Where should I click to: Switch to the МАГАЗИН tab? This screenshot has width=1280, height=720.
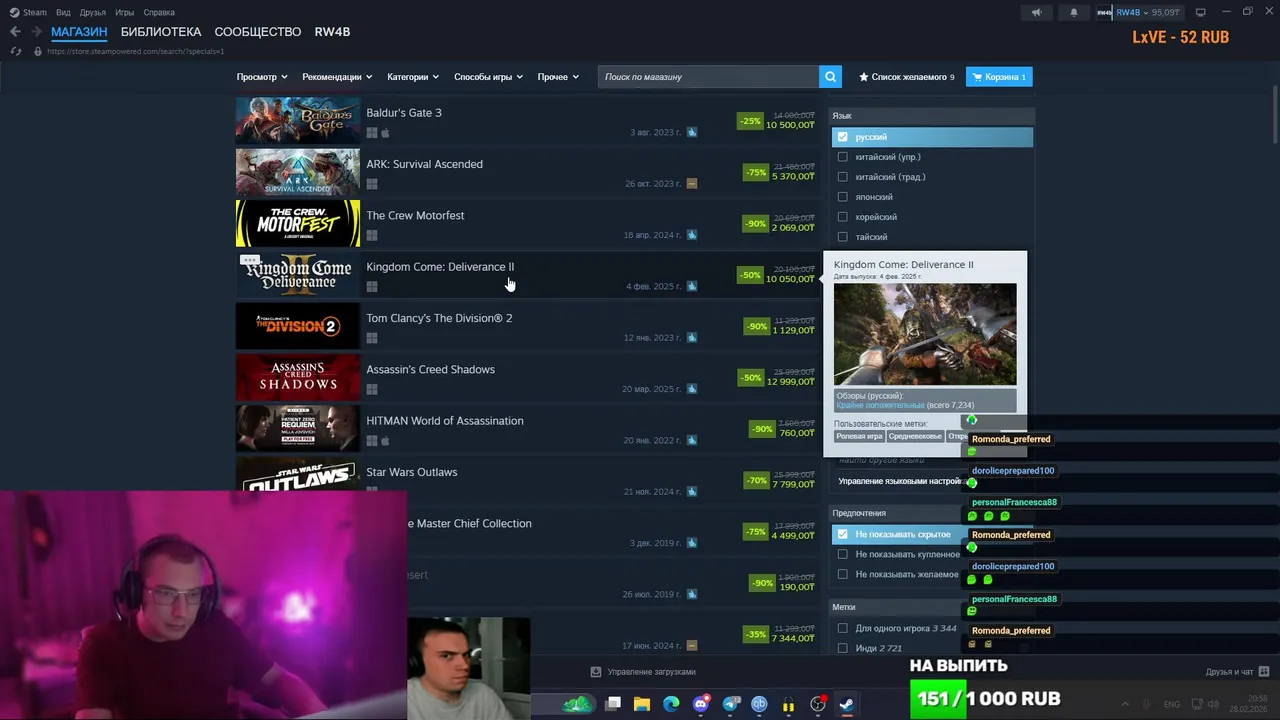click(x=79, y=32)
